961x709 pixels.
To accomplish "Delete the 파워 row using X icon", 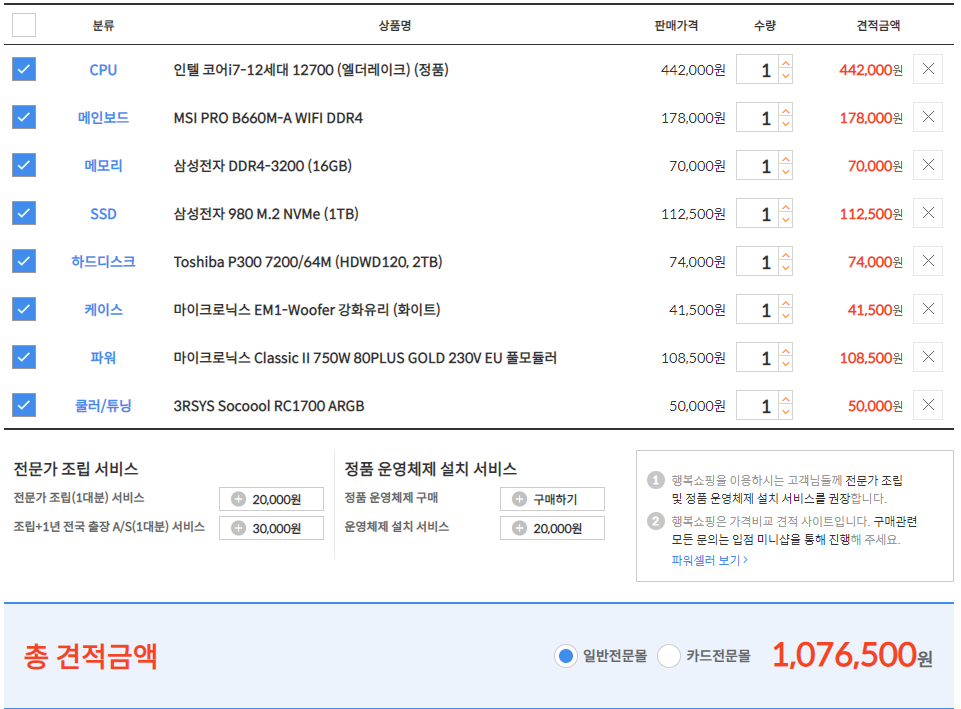I will (928, 357).
